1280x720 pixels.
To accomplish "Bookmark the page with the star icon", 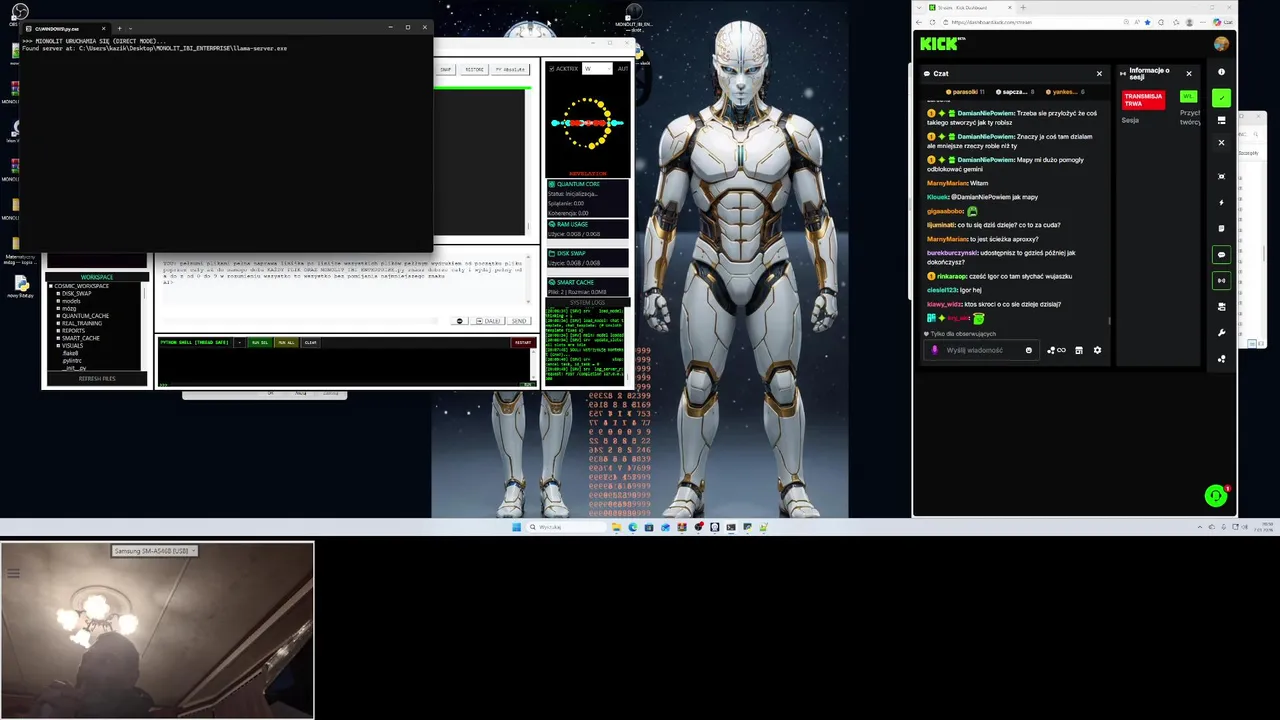I will pos(1148,22).
